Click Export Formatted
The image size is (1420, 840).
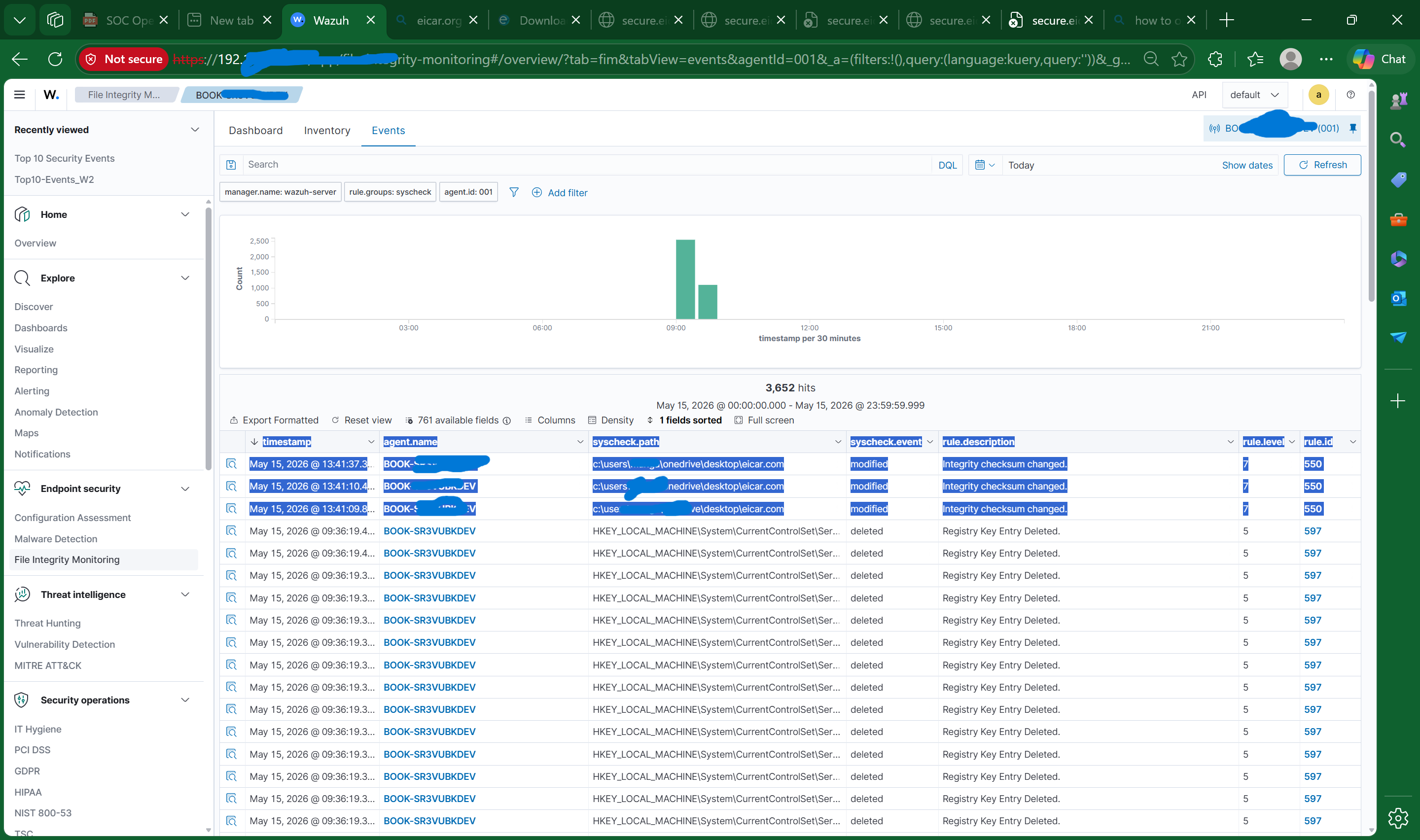point(274,420)
